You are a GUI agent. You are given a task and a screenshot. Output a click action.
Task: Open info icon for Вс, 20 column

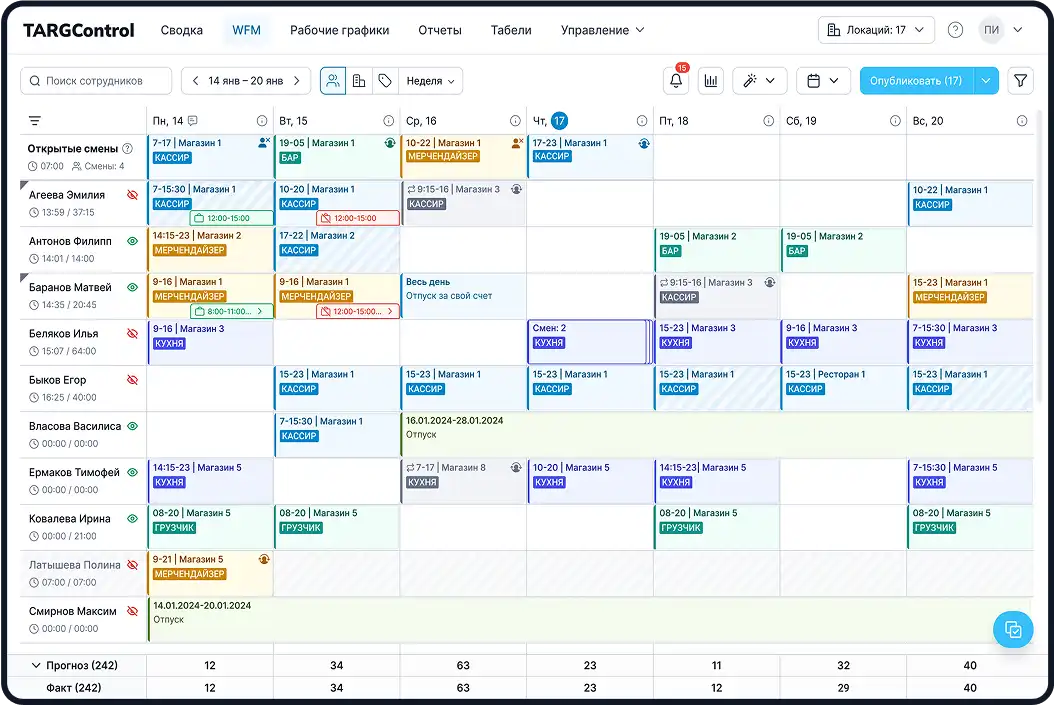1022,121
